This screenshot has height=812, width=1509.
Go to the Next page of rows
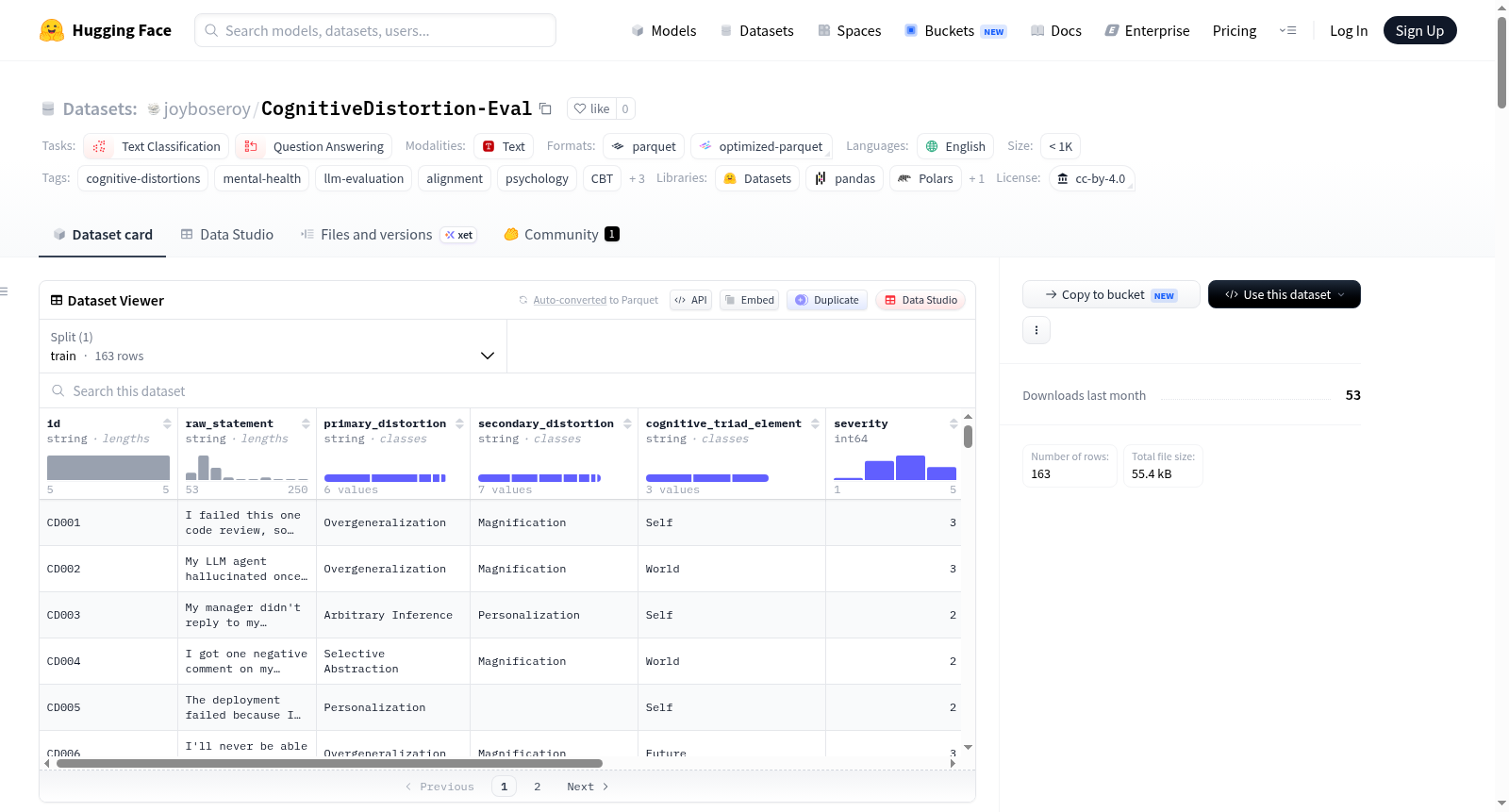click(588, 787)
